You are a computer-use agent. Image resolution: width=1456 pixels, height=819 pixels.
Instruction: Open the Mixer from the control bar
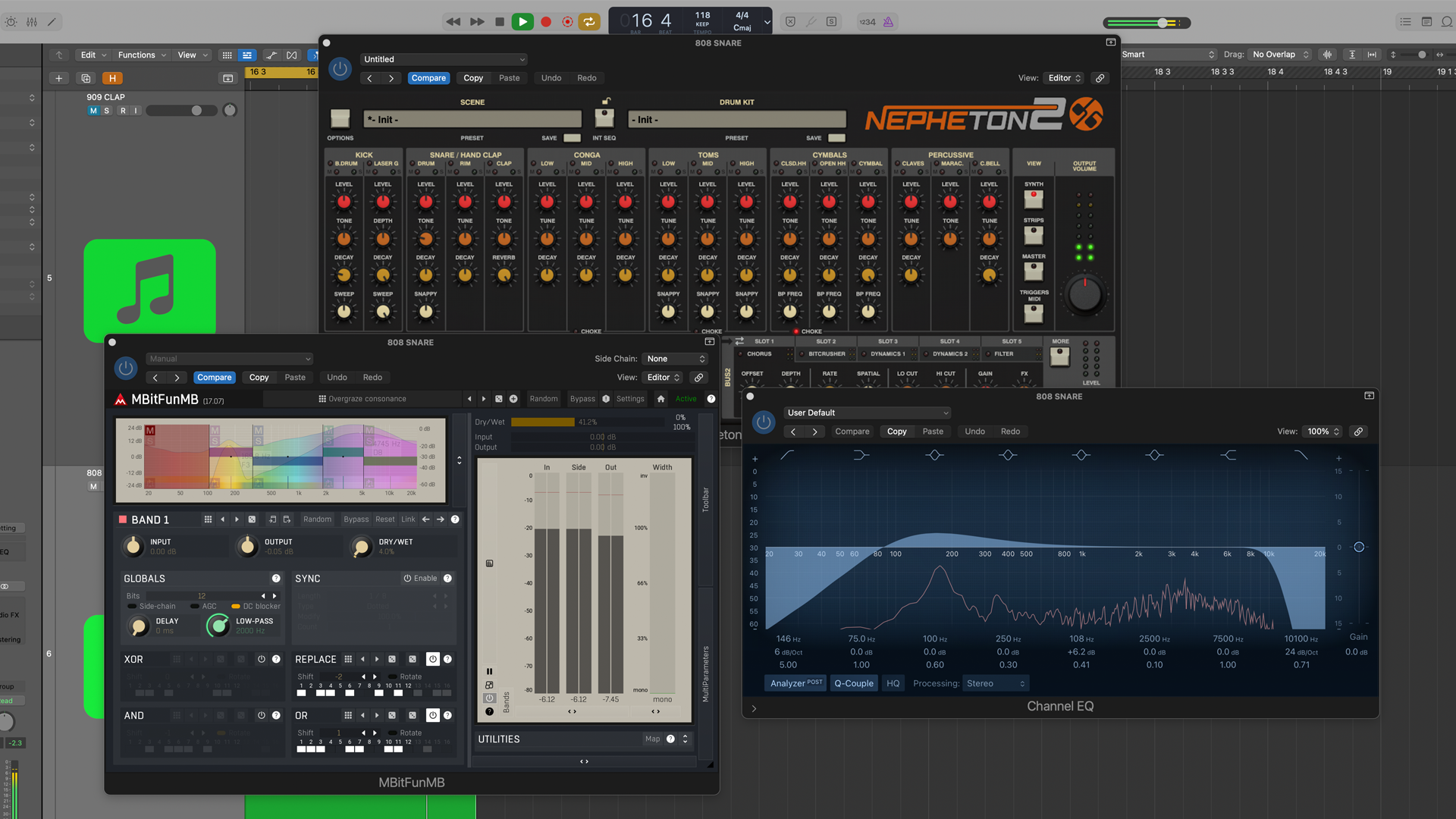point(32,22)
